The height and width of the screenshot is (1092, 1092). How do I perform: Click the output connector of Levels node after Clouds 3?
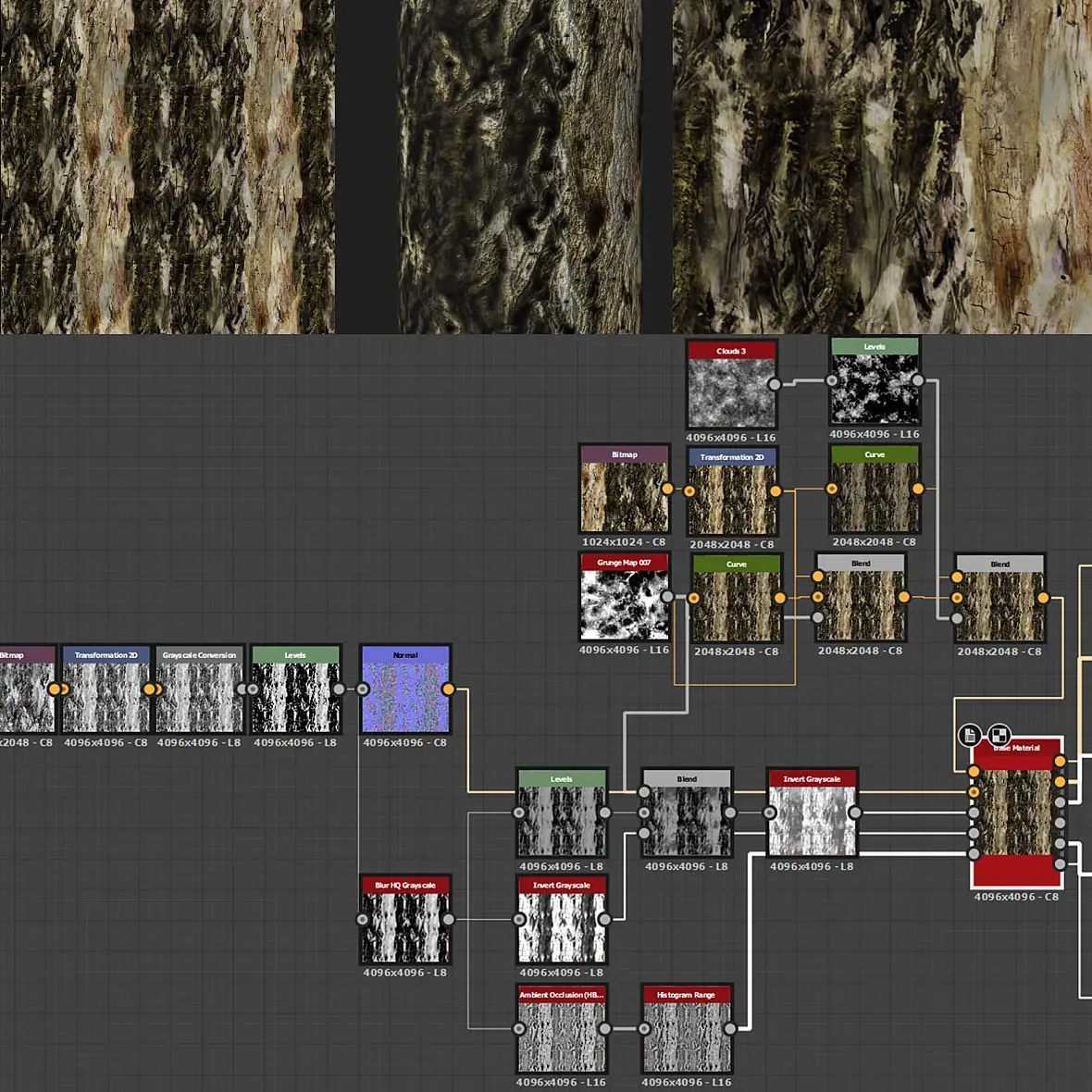pos(918,380)
